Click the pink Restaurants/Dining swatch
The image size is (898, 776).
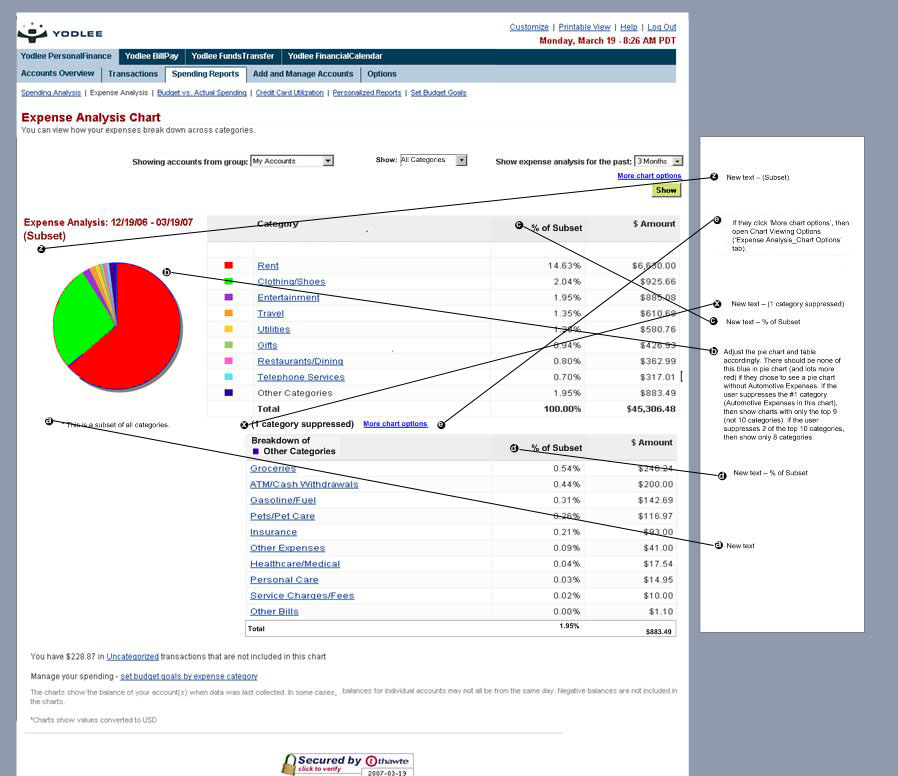click(229, 361)
